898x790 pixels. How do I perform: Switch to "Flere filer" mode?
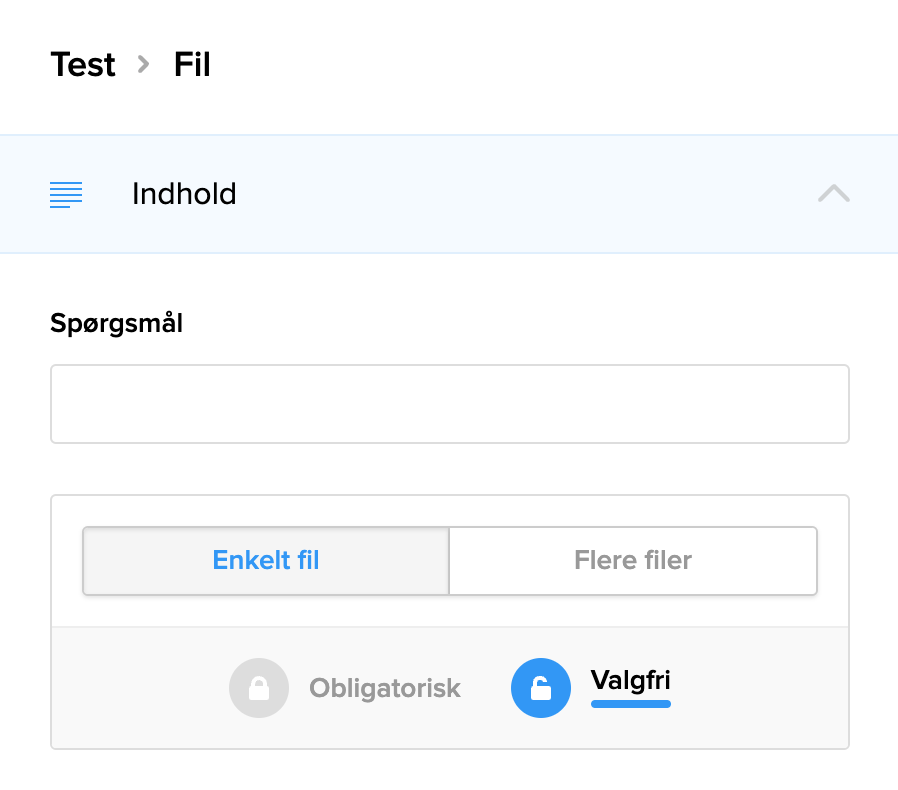633,560
